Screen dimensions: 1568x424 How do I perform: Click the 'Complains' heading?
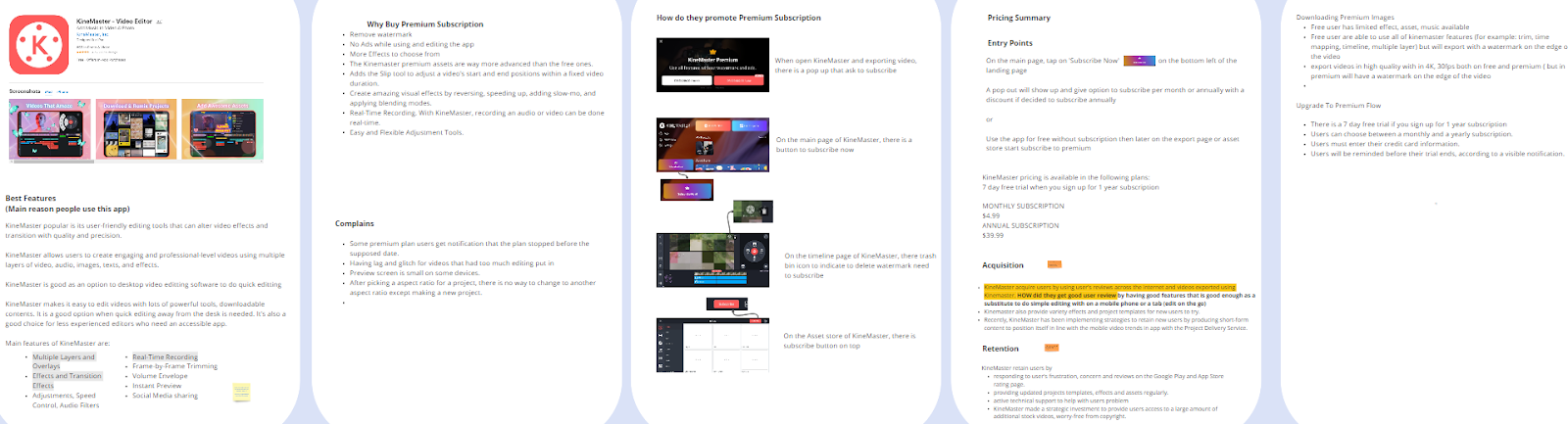(355, 223)
